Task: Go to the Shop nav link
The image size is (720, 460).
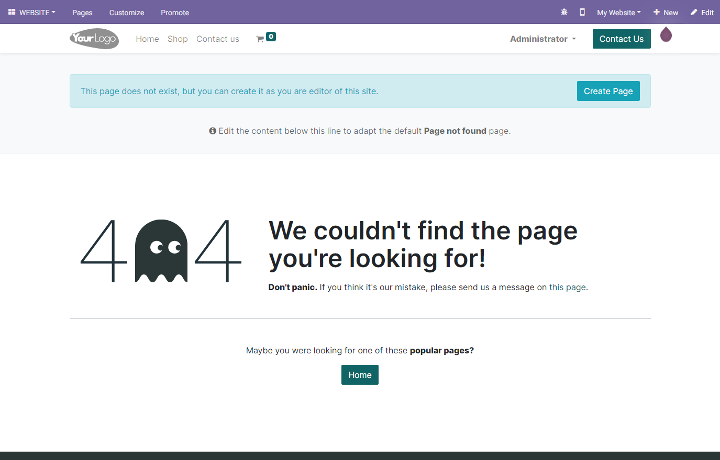Action: tap(178, 39)
